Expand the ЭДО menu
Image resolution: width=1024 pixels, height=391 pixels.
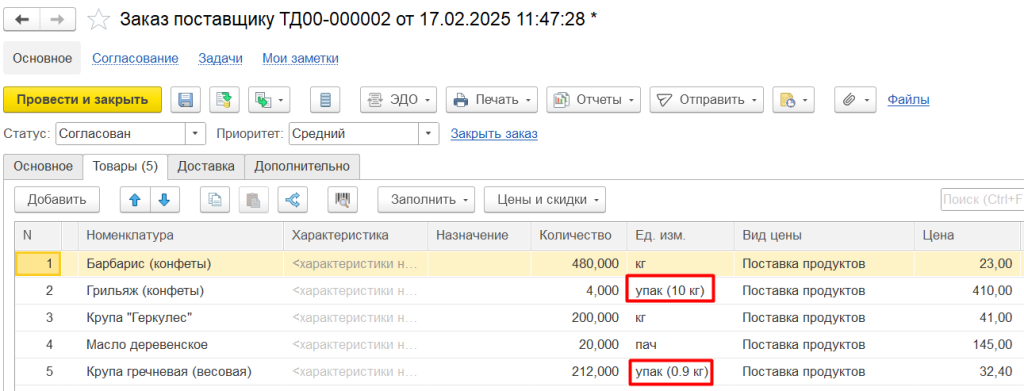pyautogui.click(x=398, y=100)
